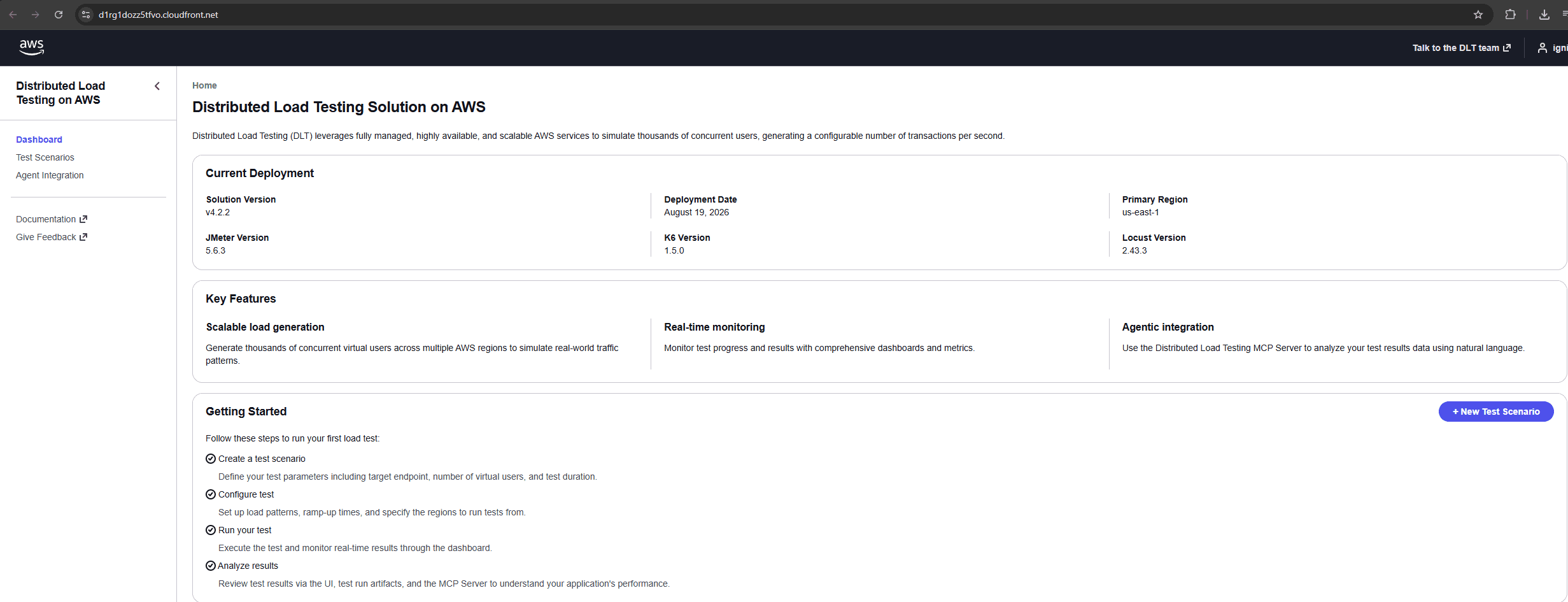Open the Dashboard nav item

(x=39, y=140)
